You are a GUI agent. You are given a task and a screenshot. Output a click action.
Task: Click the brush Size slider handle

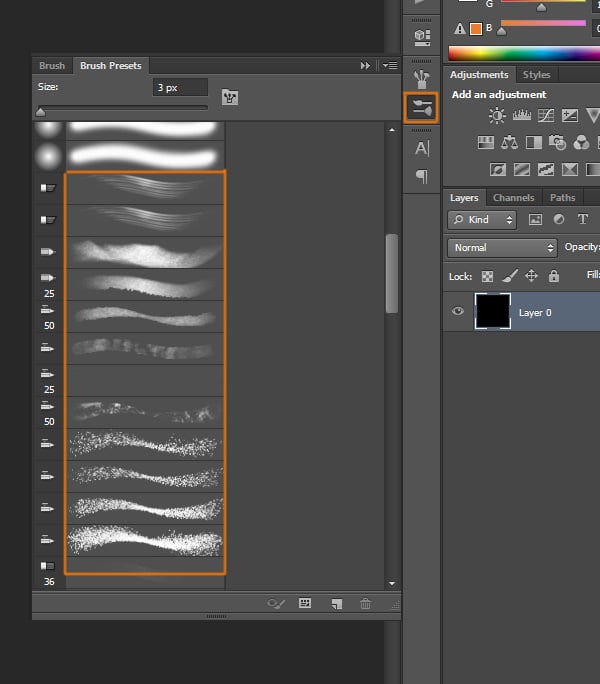[41, 112]
